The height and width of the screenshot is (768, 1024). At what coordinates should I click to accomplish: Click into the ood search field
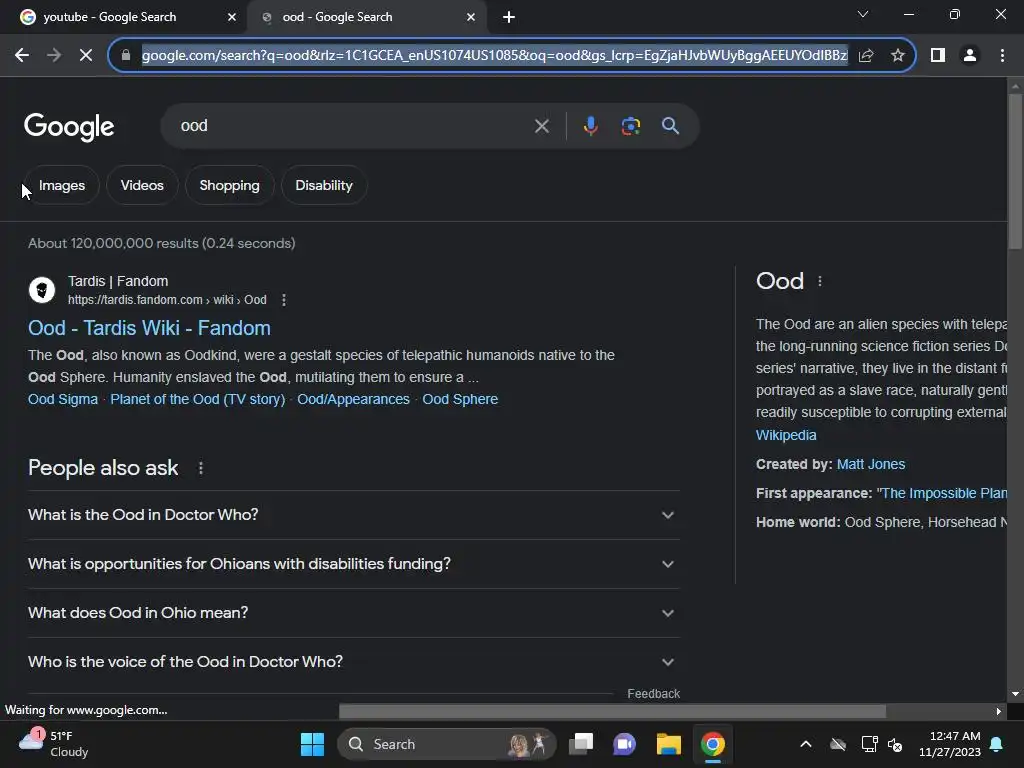[x=353, y=126]
